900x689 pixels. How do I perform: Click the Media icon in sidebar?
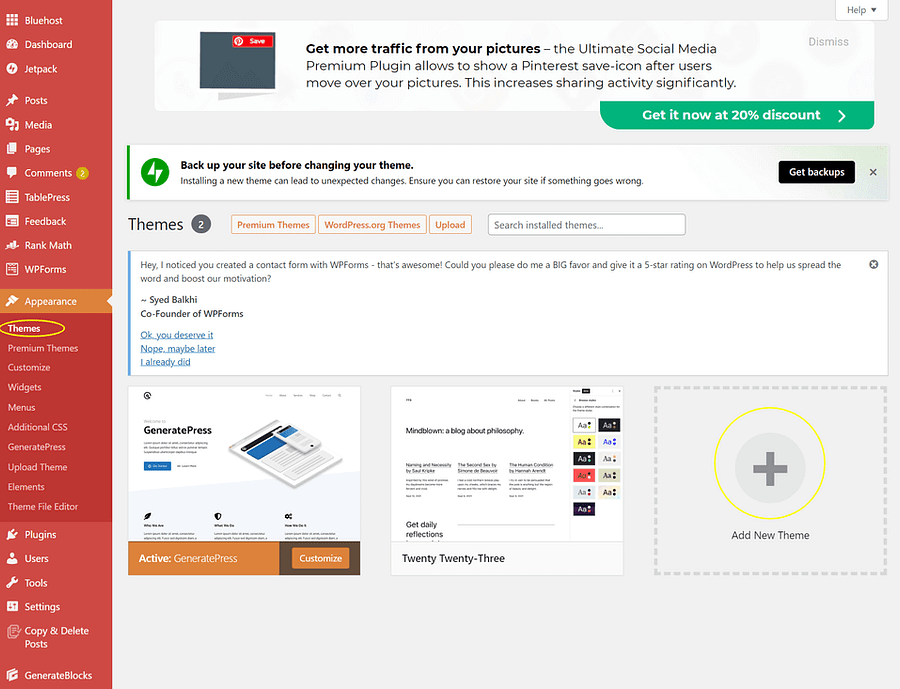point(12,125)
